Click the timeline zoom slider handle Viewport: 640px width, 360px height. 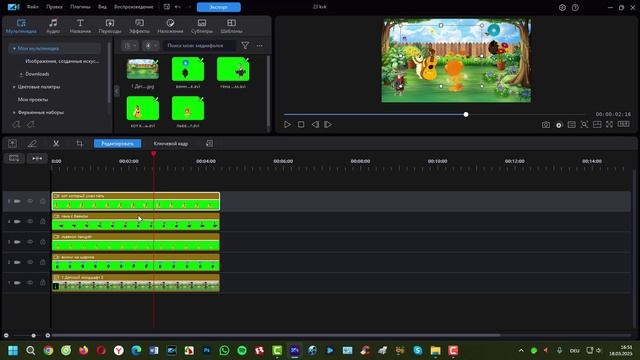[33, 336]
